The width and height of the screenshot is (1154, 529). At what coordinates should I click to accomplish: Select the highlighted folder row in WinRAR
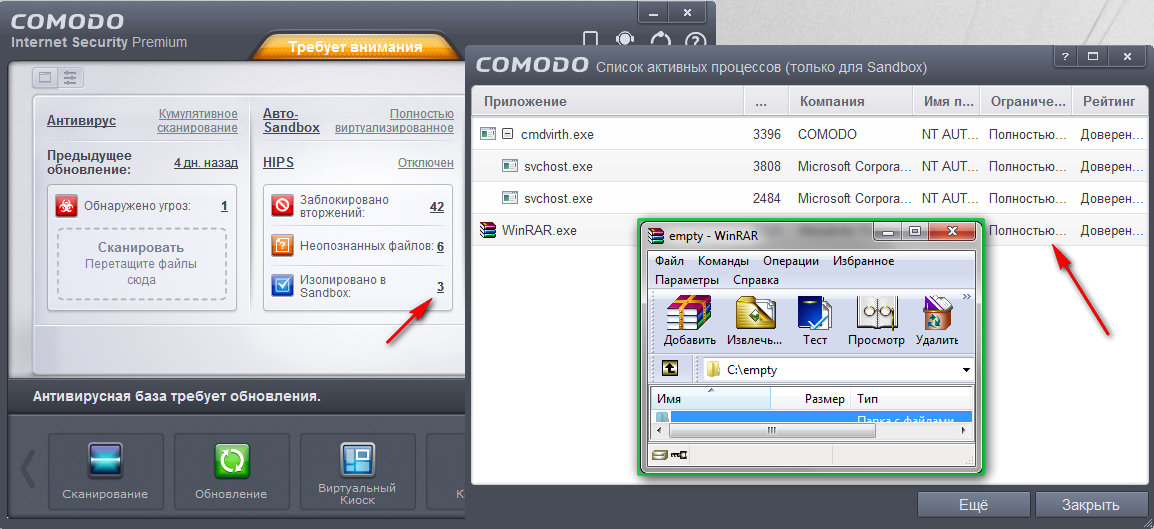coord(812,417)
